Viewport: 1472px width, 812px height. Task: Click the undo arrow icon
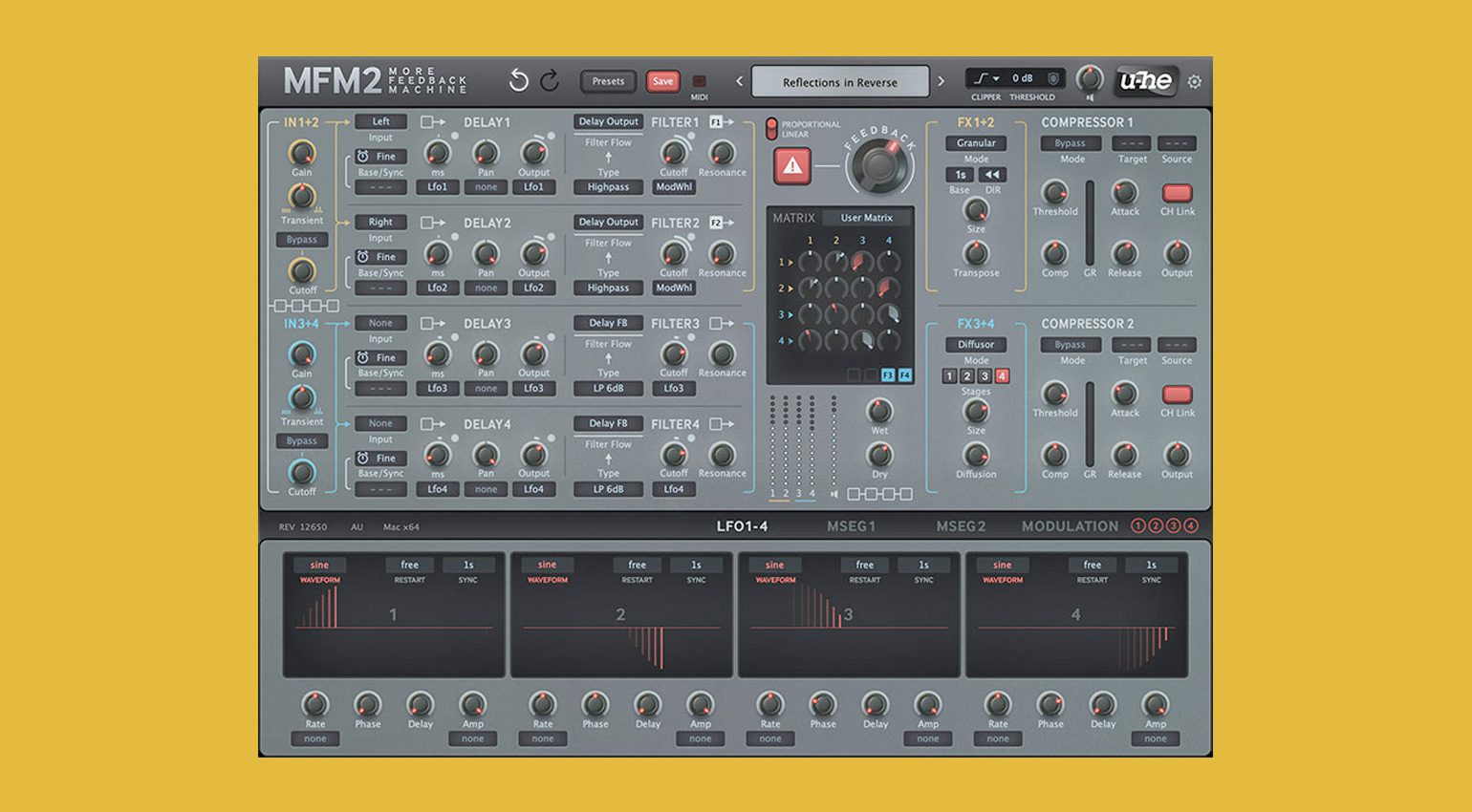(518, 81)
